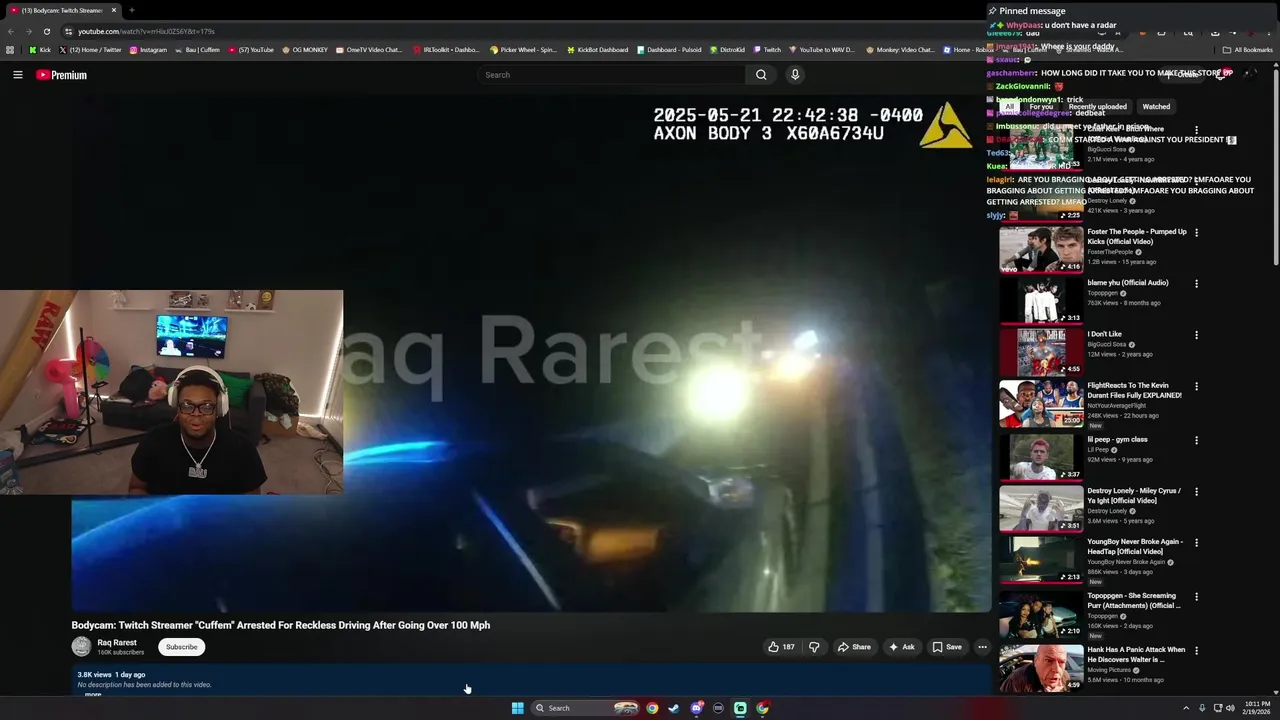1280x720 pixels.
Task: Open options menu for lil peep video
Action: click(1196, 441)
